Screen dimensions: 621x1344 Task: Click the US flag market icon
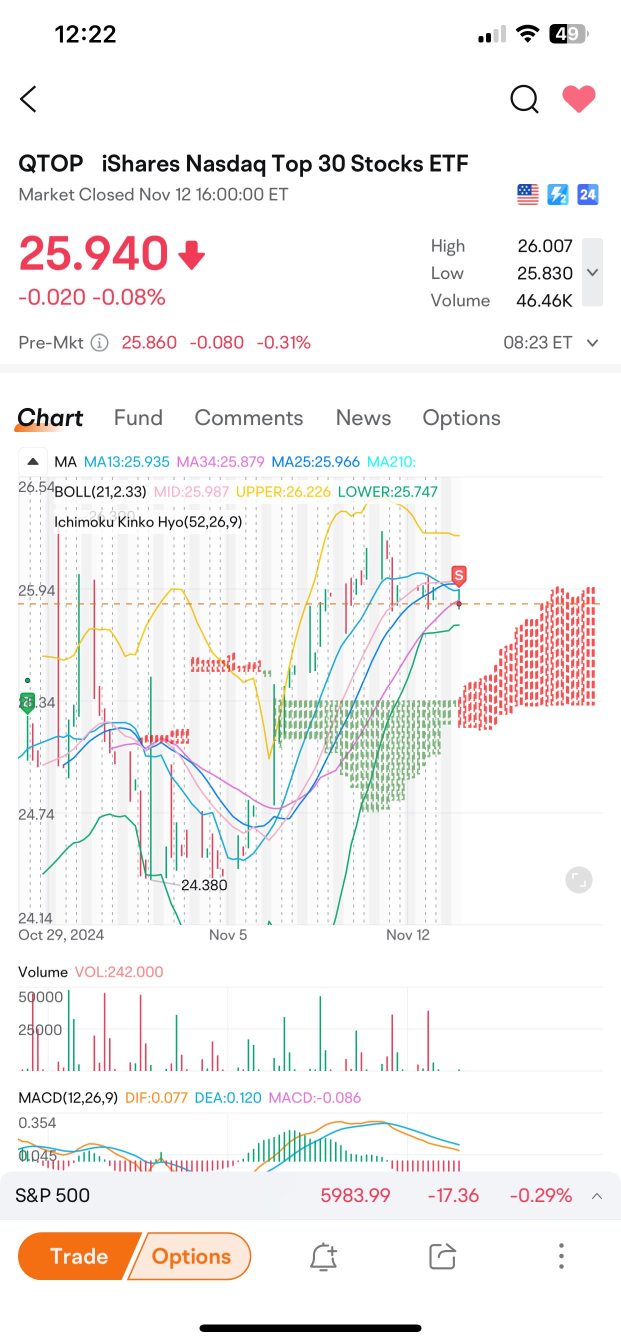(x=527, y=194)
